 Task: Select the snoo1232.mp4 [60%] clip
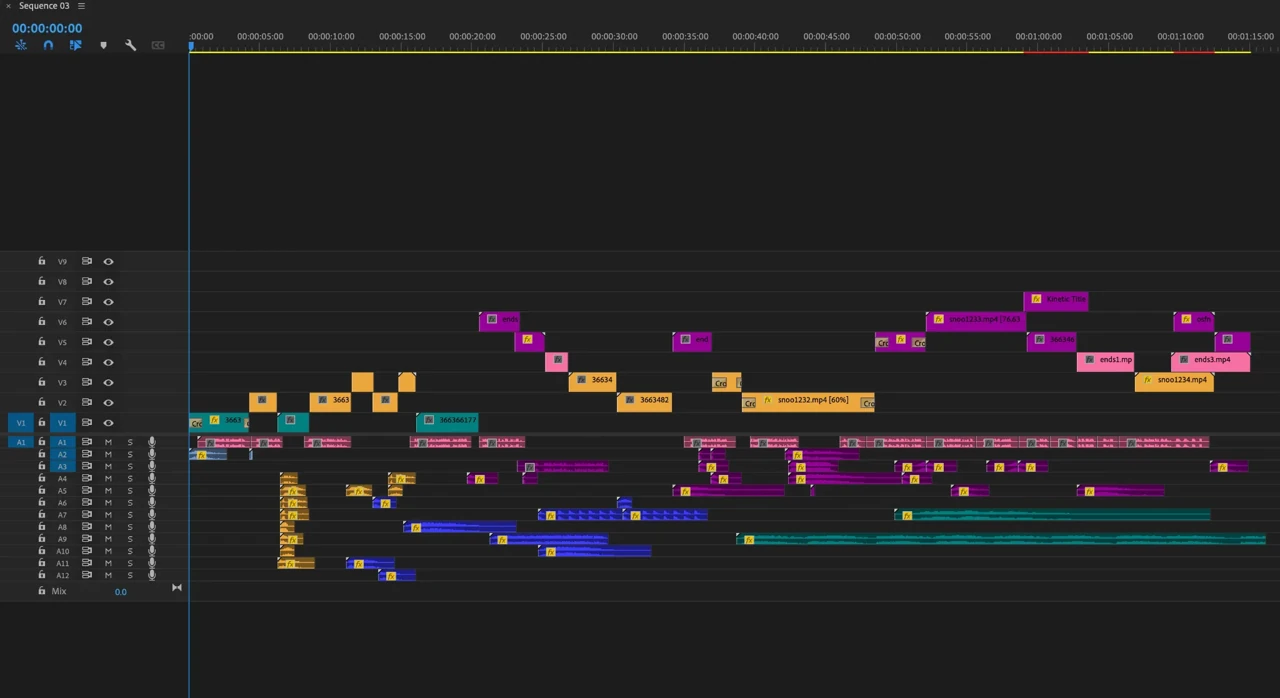[808, 401]
